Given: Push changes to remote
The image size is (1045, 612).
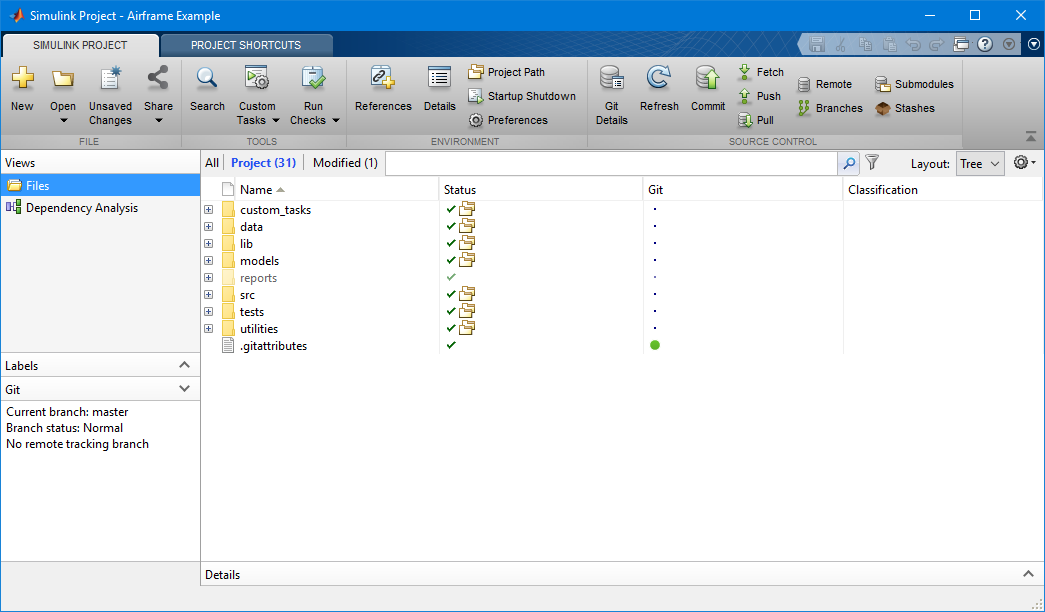Looking at the screenshot, I should tap(760, 96).
